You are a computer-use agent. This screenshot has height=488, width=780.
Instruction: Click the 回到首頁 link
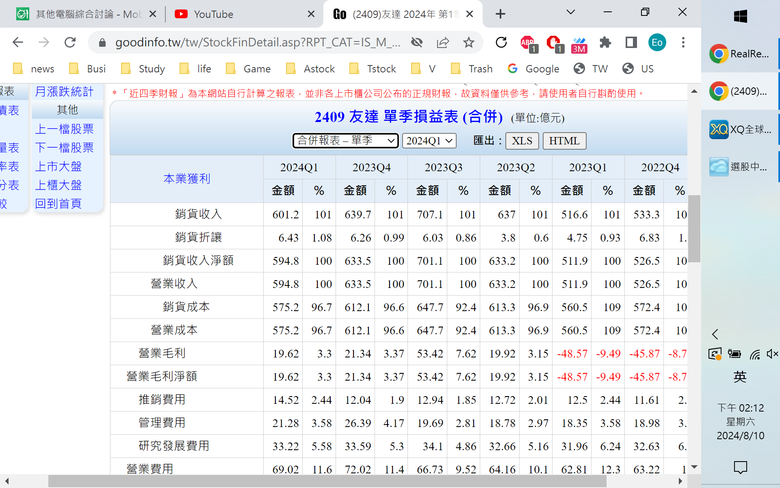click(x=58, y=203)
